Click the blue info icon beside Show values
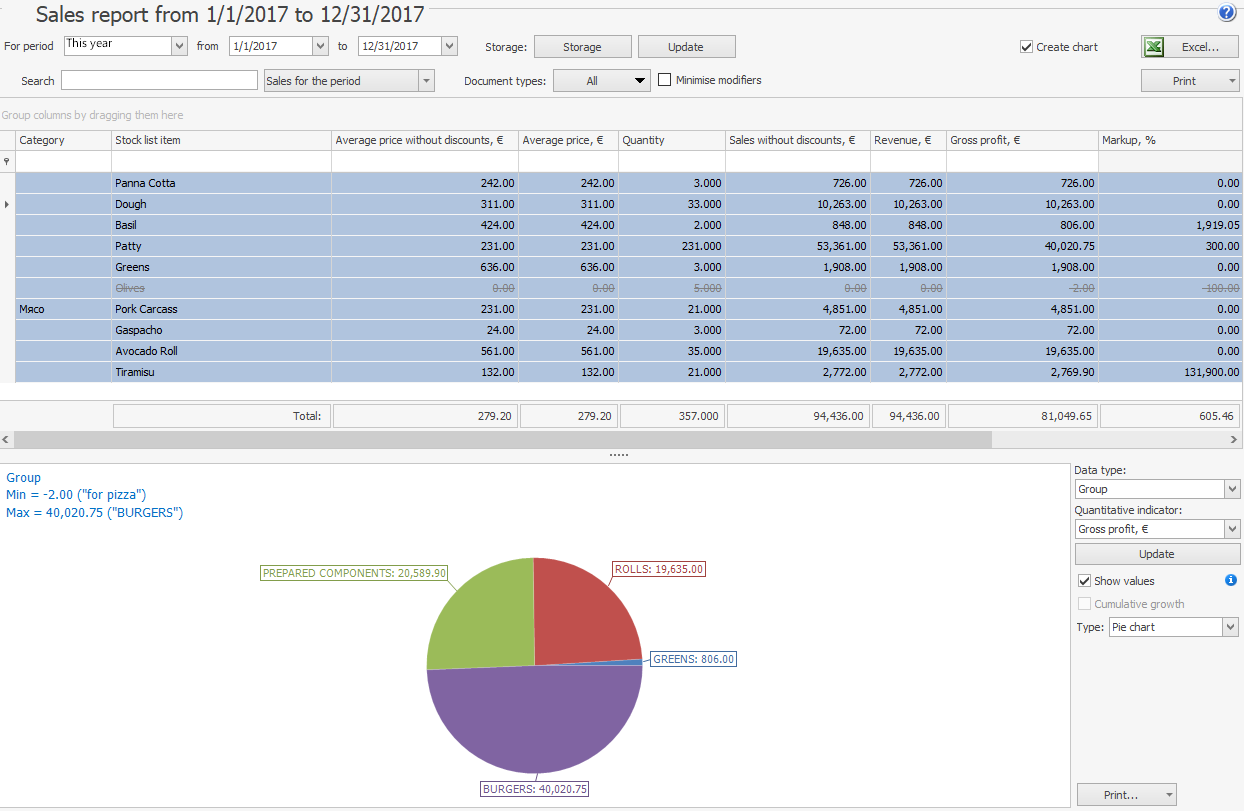Viewport: 1244px width, 811px height. coord(1231,580)
